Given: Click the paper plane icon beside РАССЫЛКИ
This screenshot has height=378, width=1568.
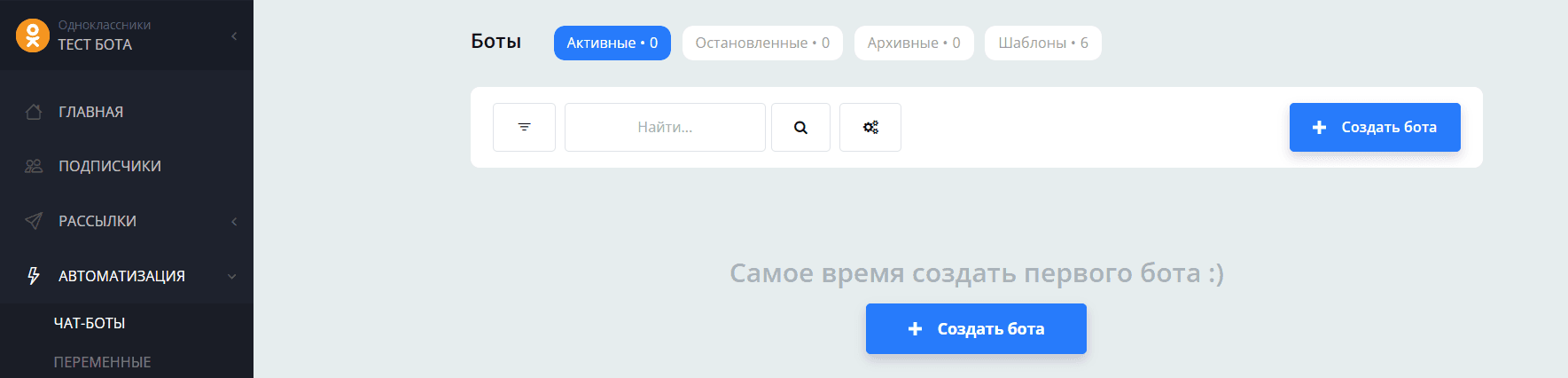Looking at the screenshot, I should [34, 221].
